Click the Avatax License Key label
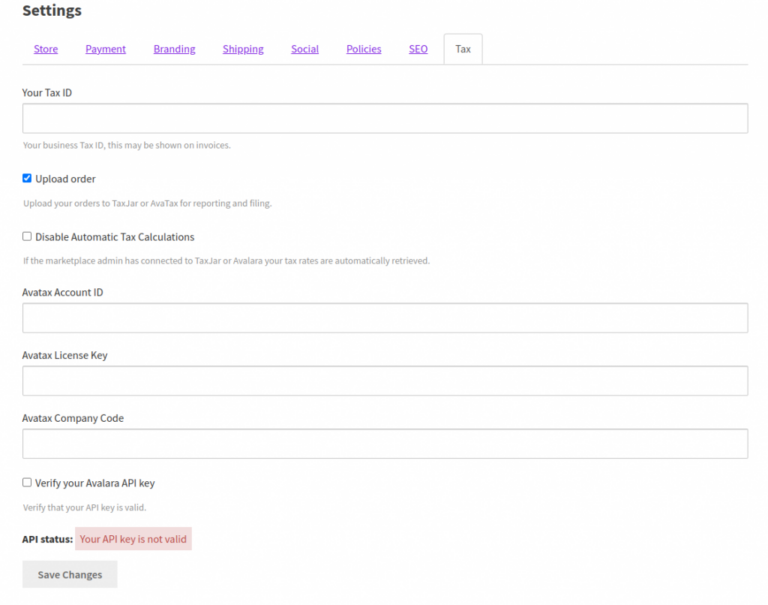Screen dimensions: 768x605 pos(65,356)
